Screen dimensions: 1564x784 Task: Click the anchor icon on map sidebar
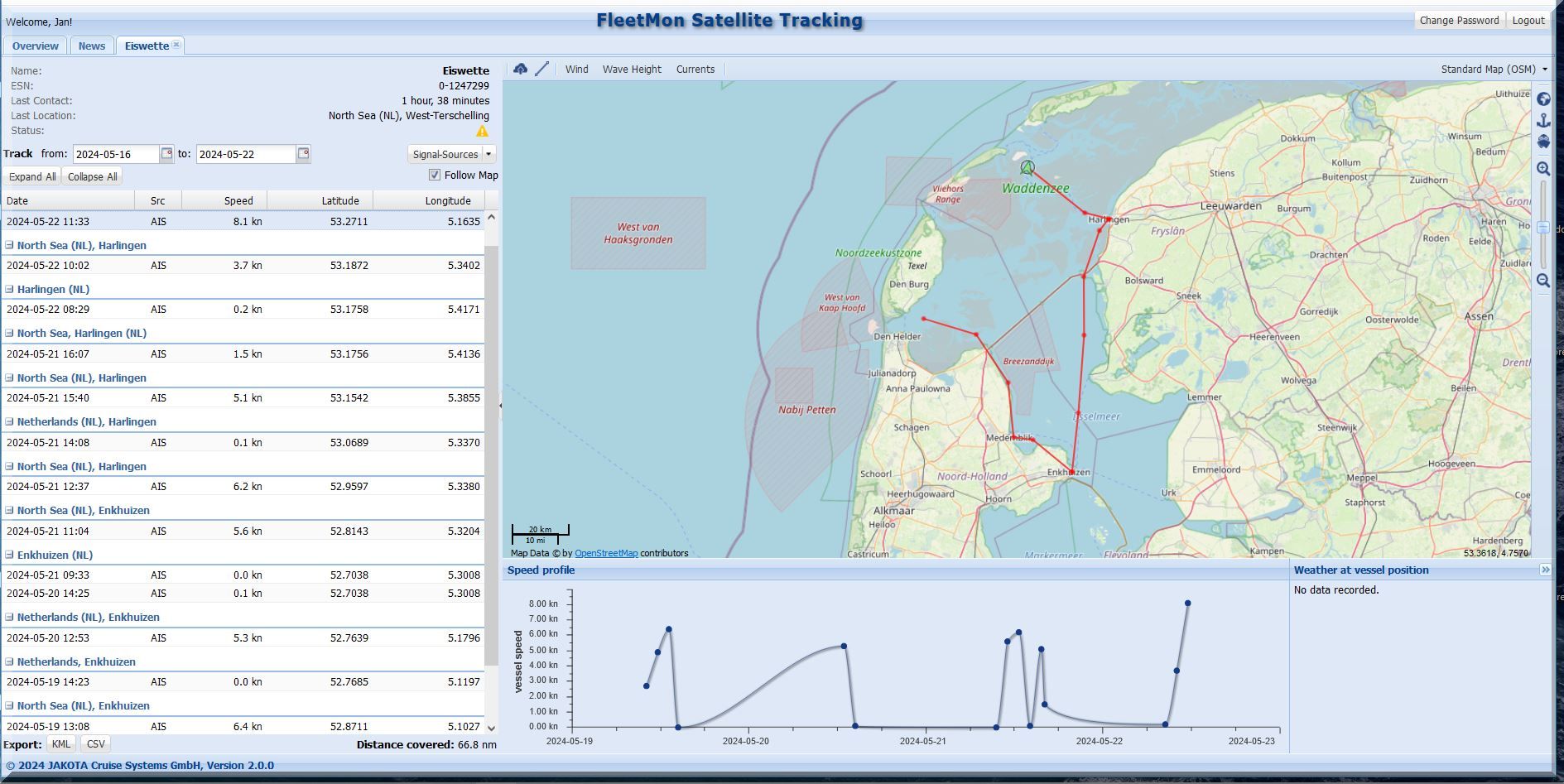pyautogui.click(x=1543, y=121)
